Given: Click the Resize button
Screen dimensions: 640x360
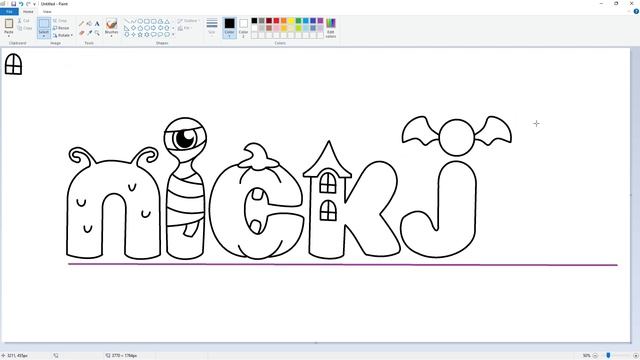Looking at the screenshot, I should tap(61, 28).
